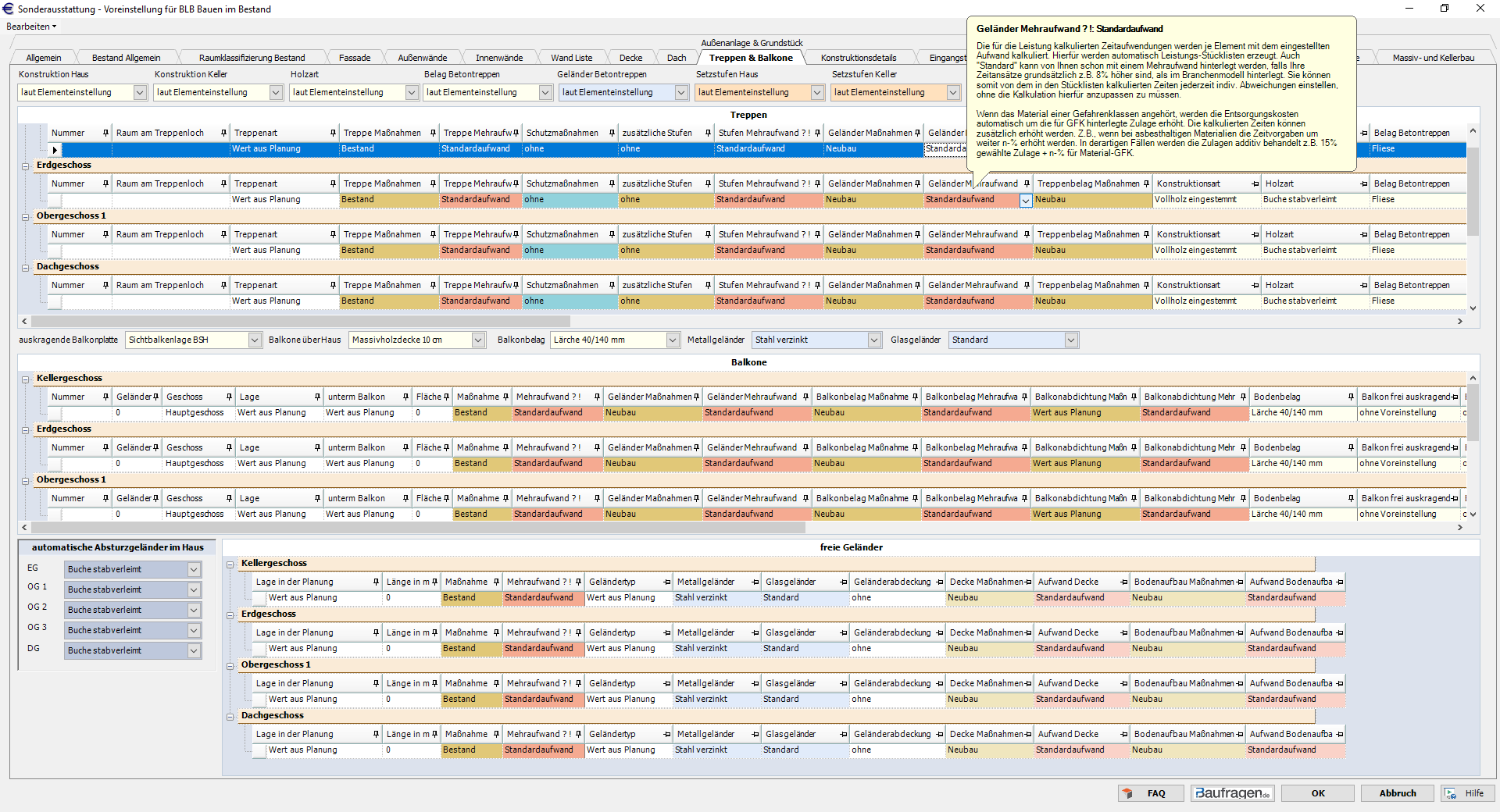The width and height of the screenshot is (1500, 812).
Task: Pin Geländertyp column in freie Geländer Dachgeschoss
Action: 666,735
